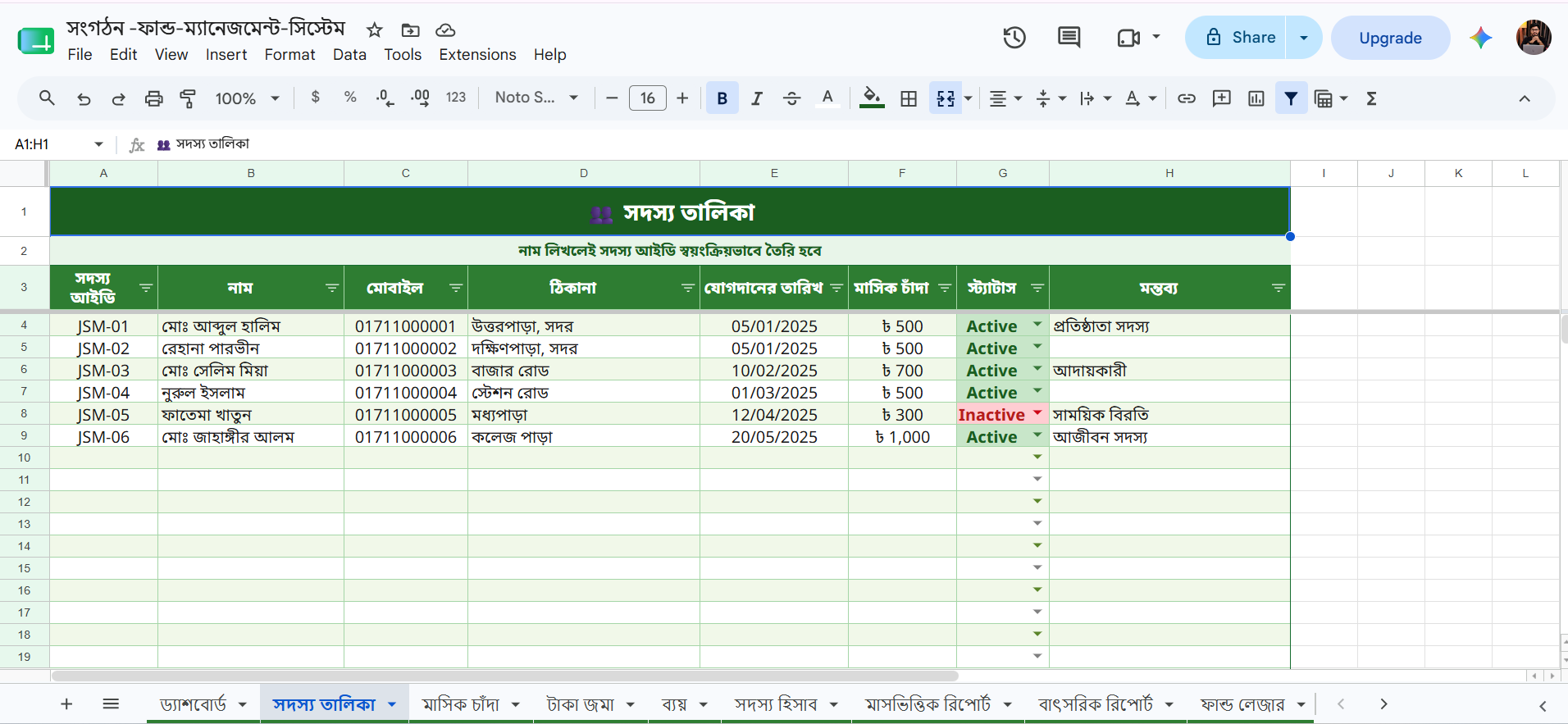This screenshot has height=724, width=1568.
Task: Open fill color paint bucket
Action: pos(872,98)
